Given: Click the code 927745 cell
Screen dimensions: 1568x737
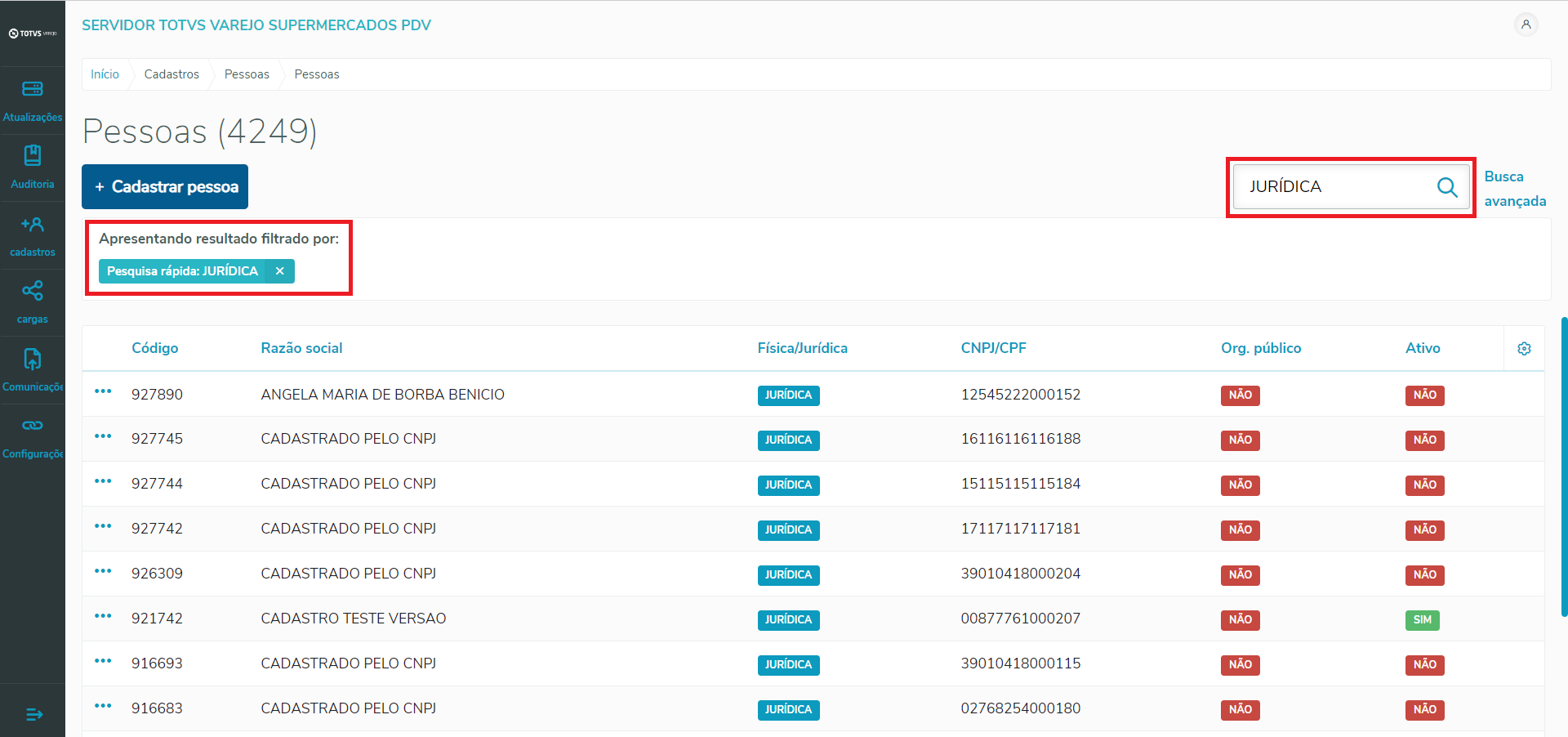Looking at the screenshot, I should coord(157,439).
